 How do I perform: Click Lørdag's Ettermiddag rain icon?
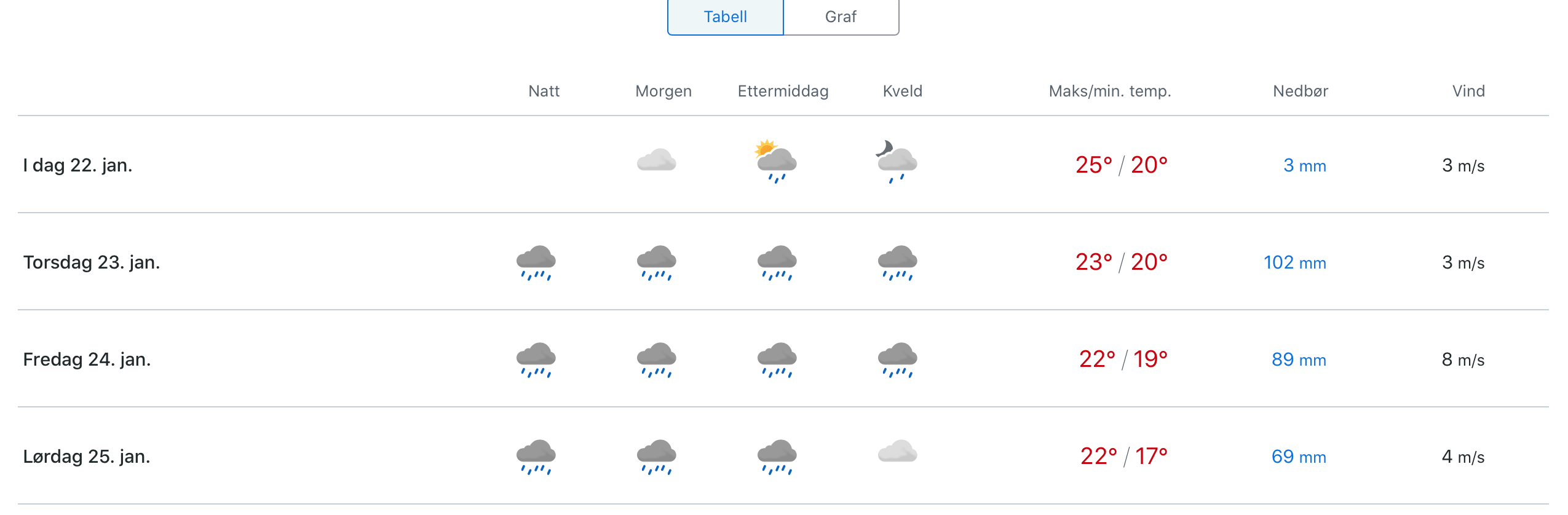pos(777,457)
